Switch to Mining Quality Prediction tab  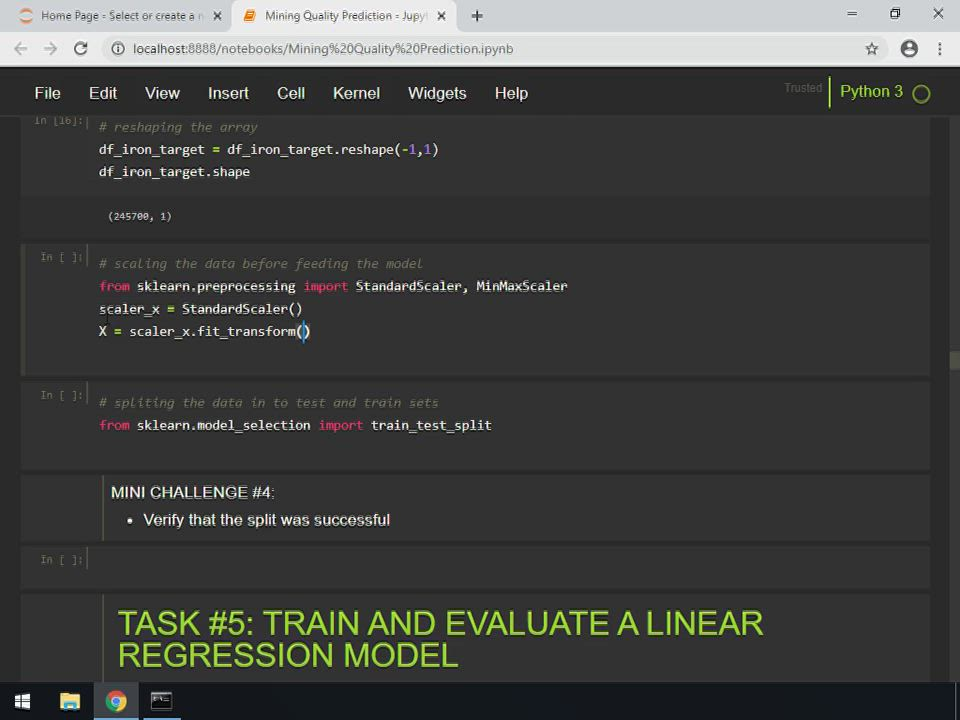coord(346,17)
